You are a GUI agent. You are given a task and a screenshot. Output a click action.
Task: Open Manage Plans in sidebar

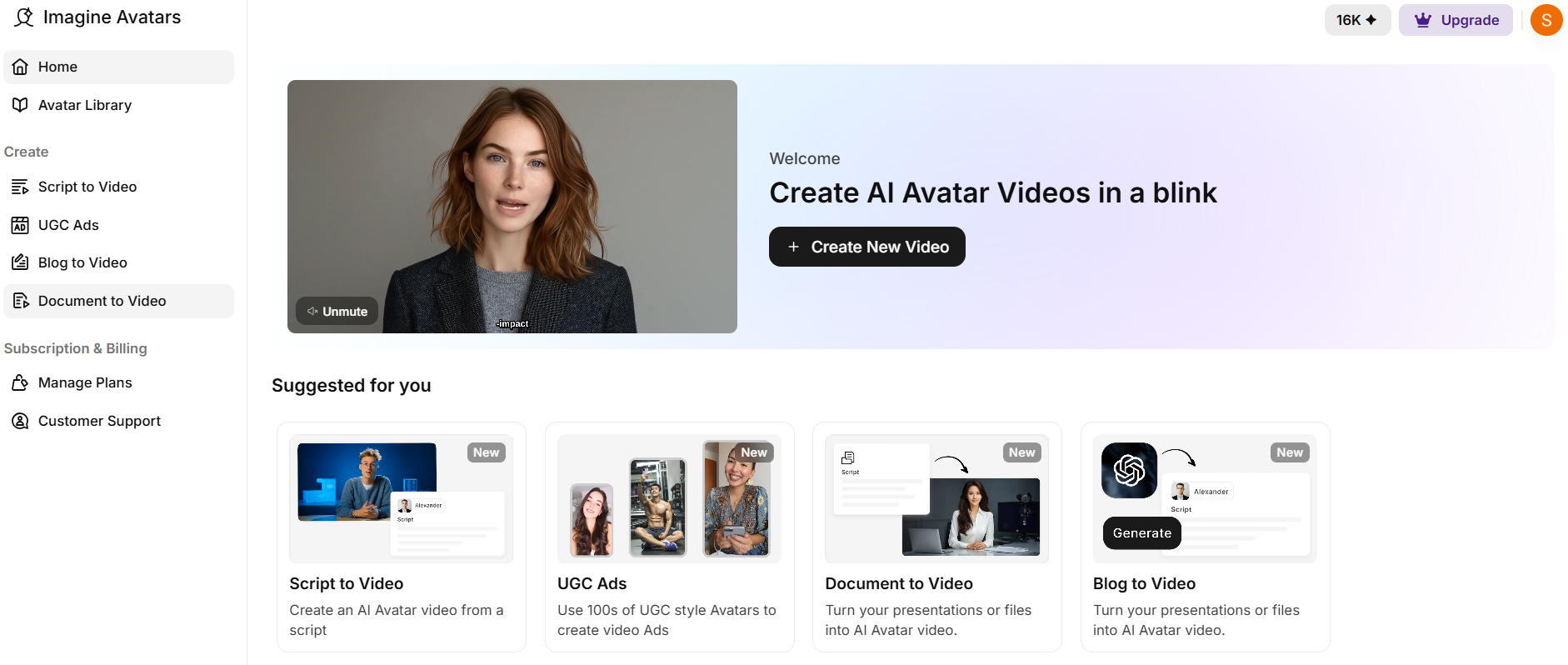[x=119, y=382]
